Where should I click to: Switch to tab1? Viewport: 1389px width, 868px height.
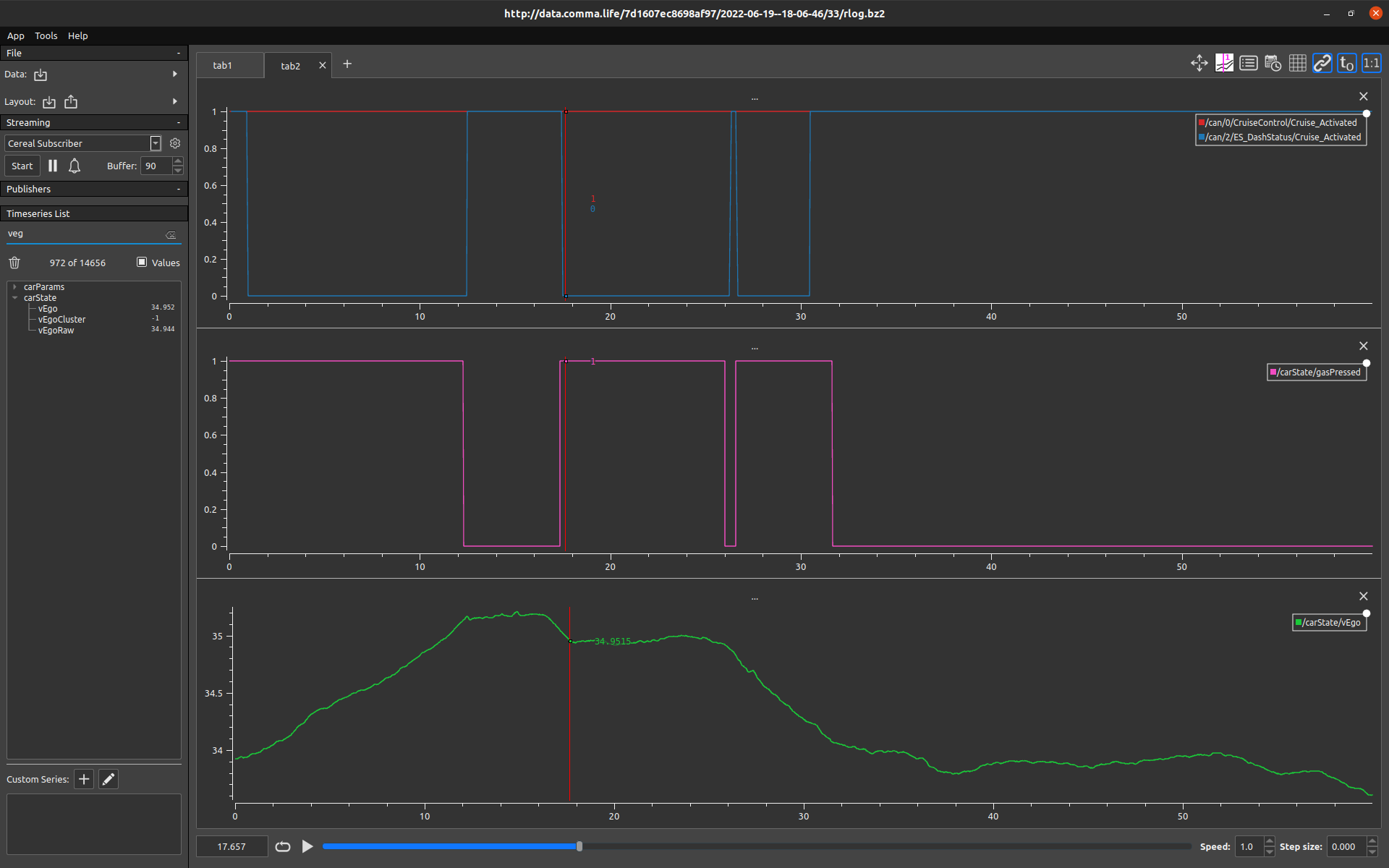point(222,65)
